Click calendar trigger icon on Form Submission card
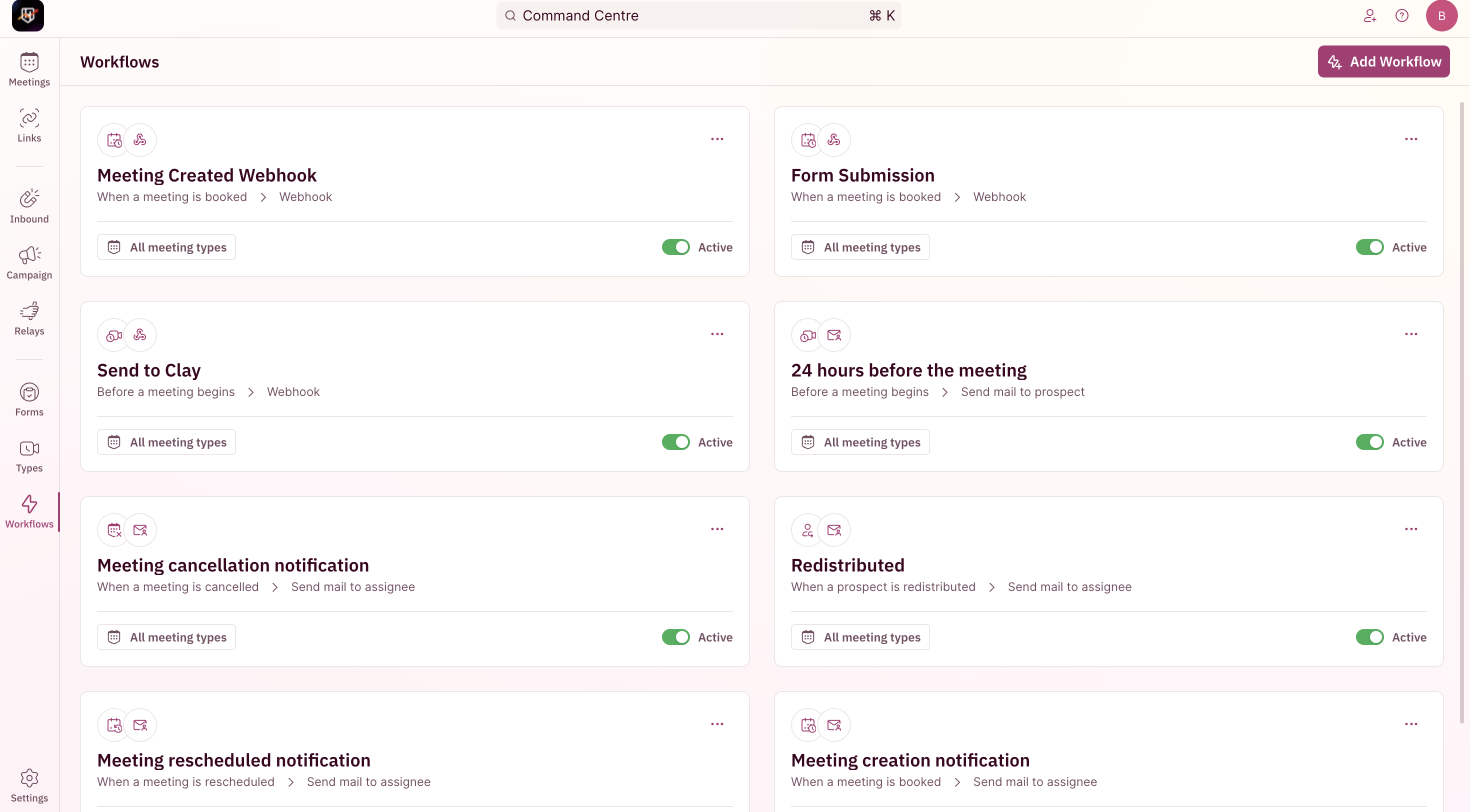 [x=808, y=140]
